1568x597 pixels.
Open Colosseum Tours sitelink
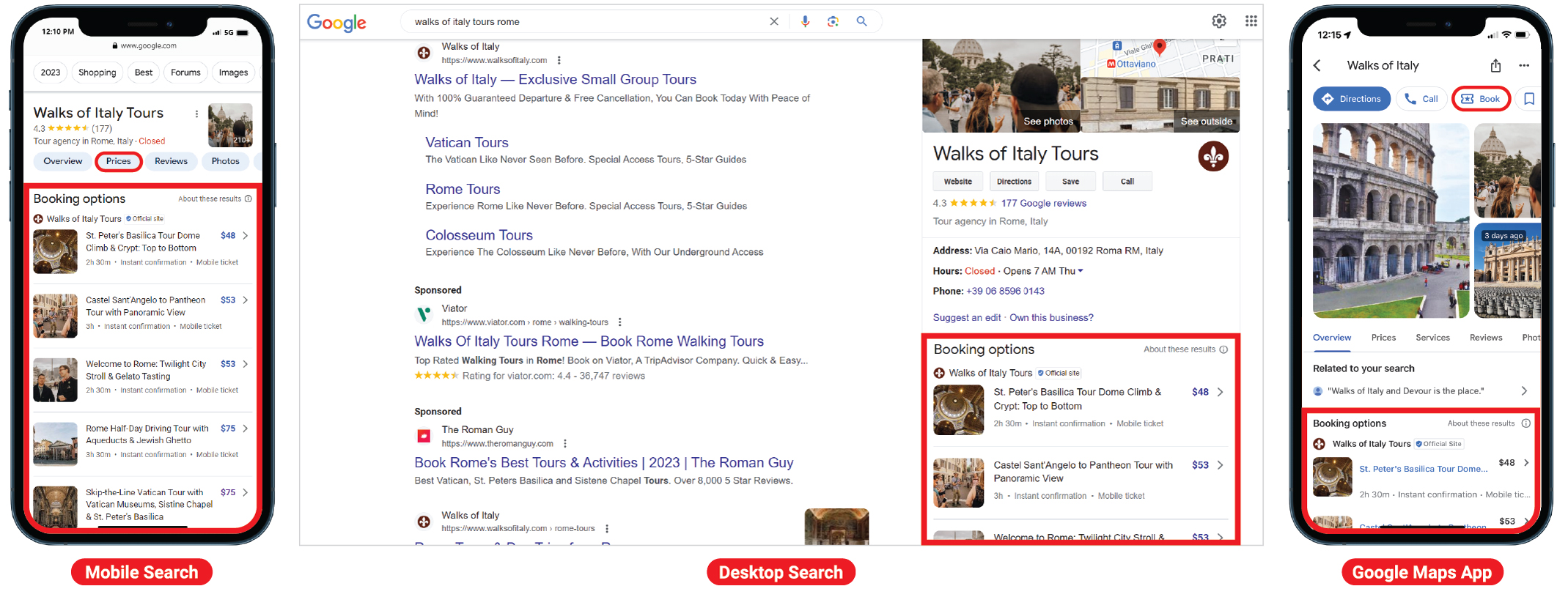click(x=479, y=235)
